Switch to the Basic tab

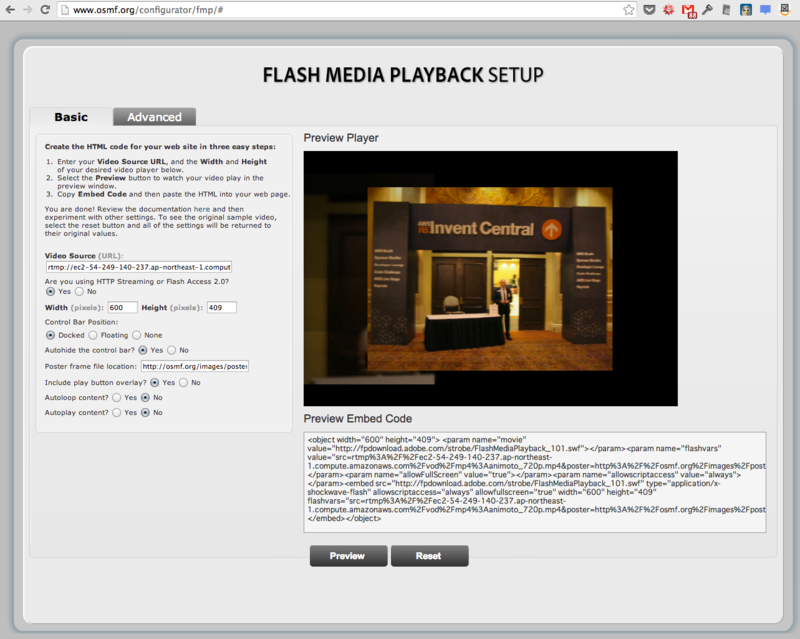(71, 117)
